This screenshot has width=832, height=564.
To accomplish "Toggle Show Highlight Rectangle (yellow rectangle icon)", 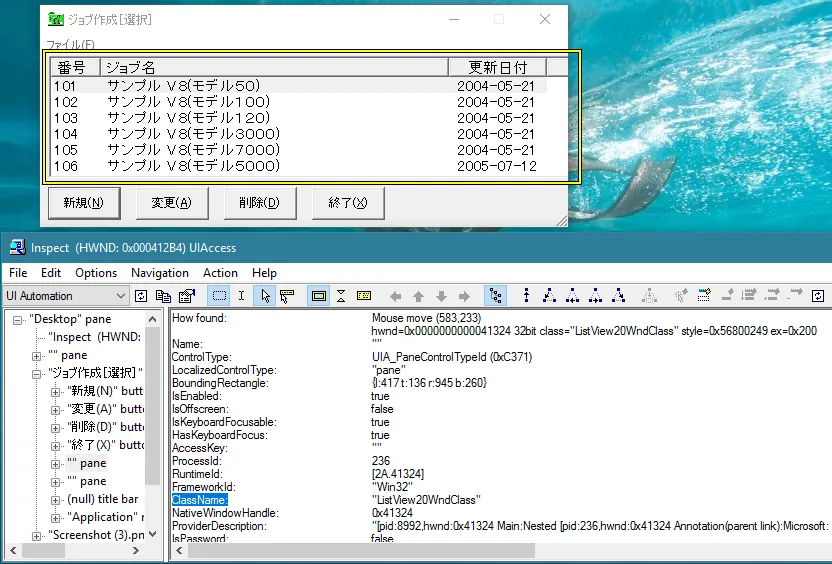I will tap(318, 296).
